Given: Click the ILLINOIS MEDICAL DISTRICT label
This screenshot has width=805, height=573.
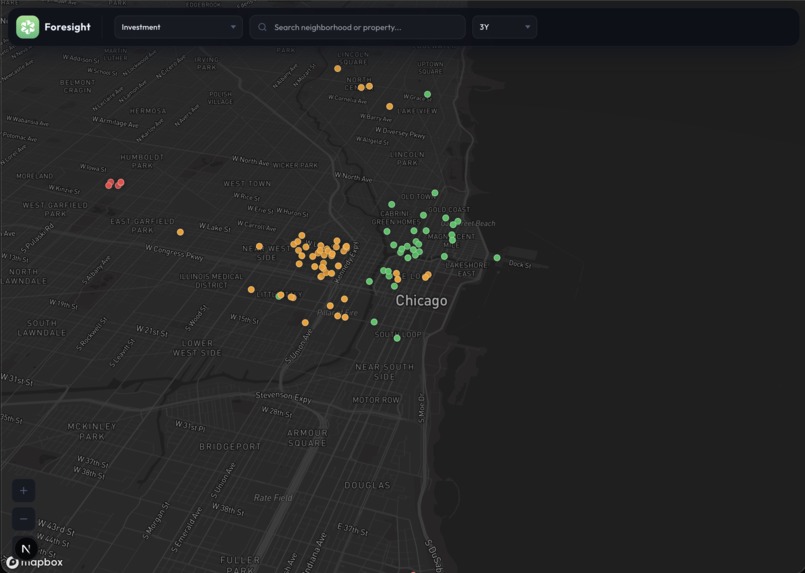Looking at the screenshot, I should point(211,280).
